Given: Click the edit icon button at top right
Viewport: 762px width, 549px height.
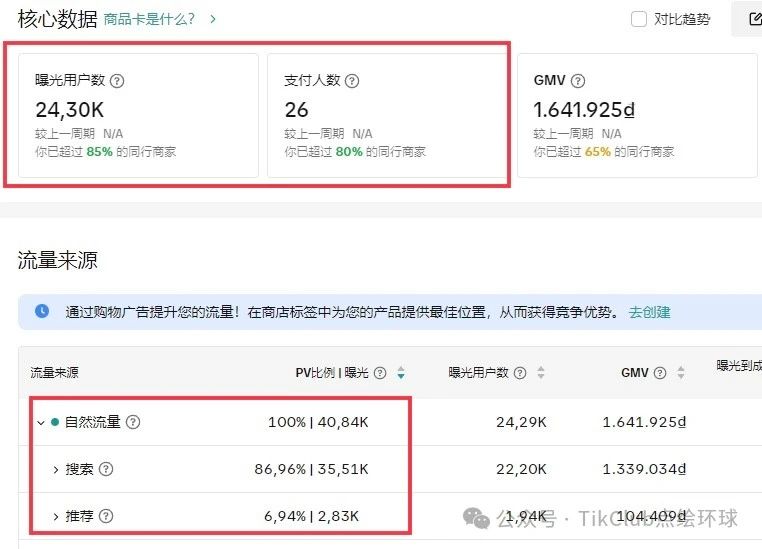Looking at the screenshot, I should (750, 19).
